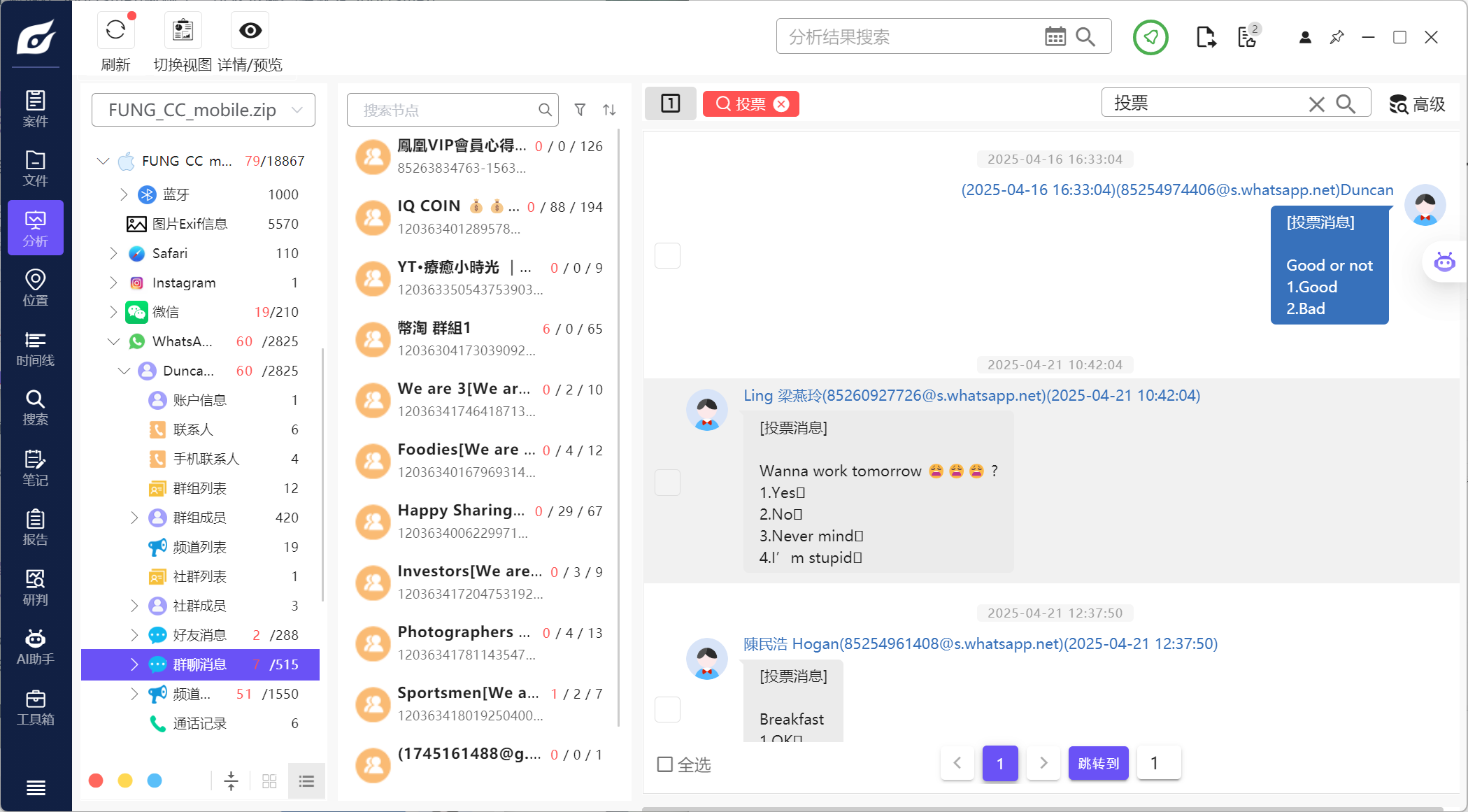This screenshot has width=1468, height=812.
Task: Open the FUNG_CC_mobile.zip dropdown
Action: tap(203, 110)
